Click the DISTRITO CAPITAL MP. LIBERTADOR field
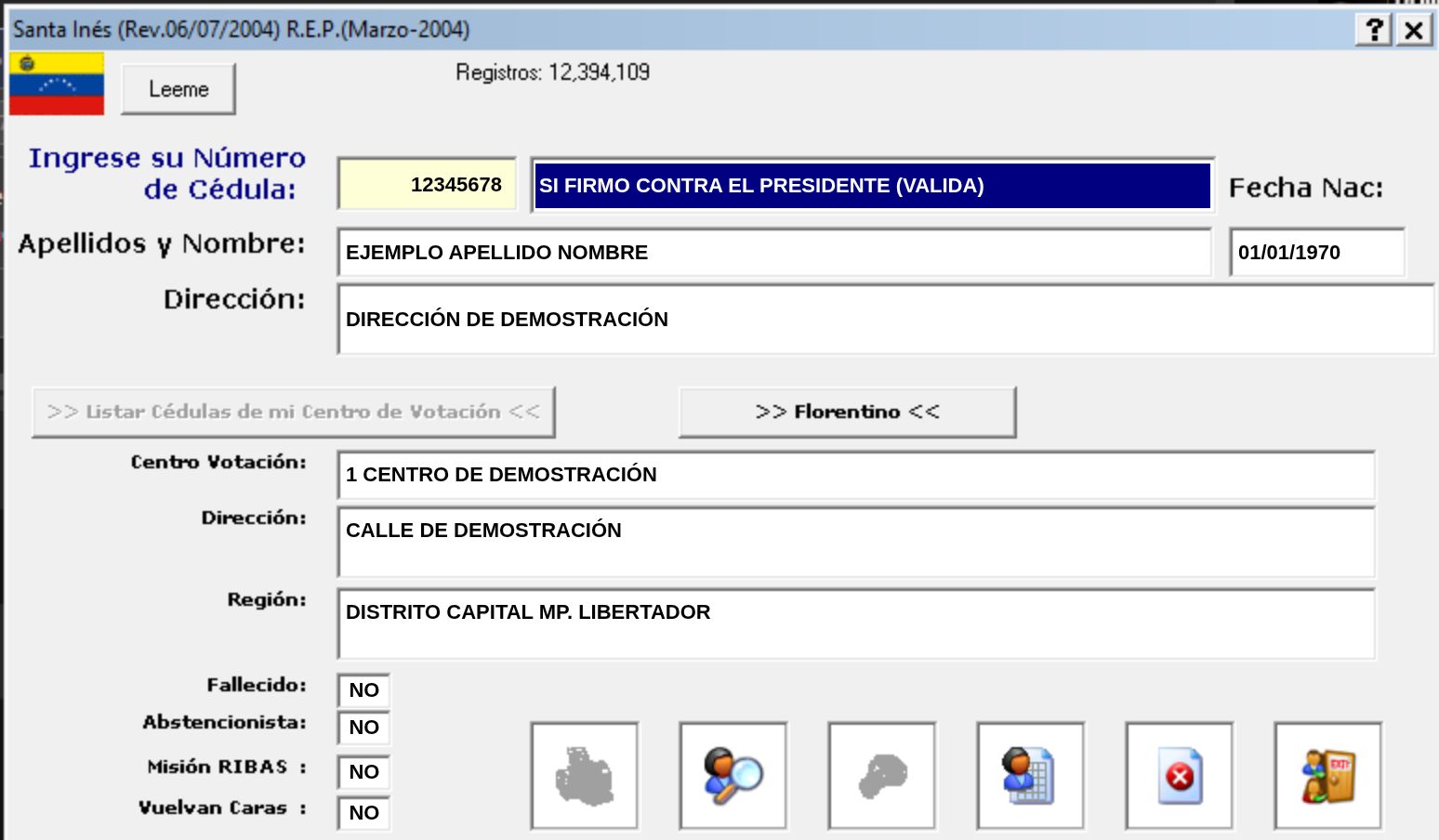The height and width of the screenshot is (840, 1439). pyautogui.click(x=856, y=623)
